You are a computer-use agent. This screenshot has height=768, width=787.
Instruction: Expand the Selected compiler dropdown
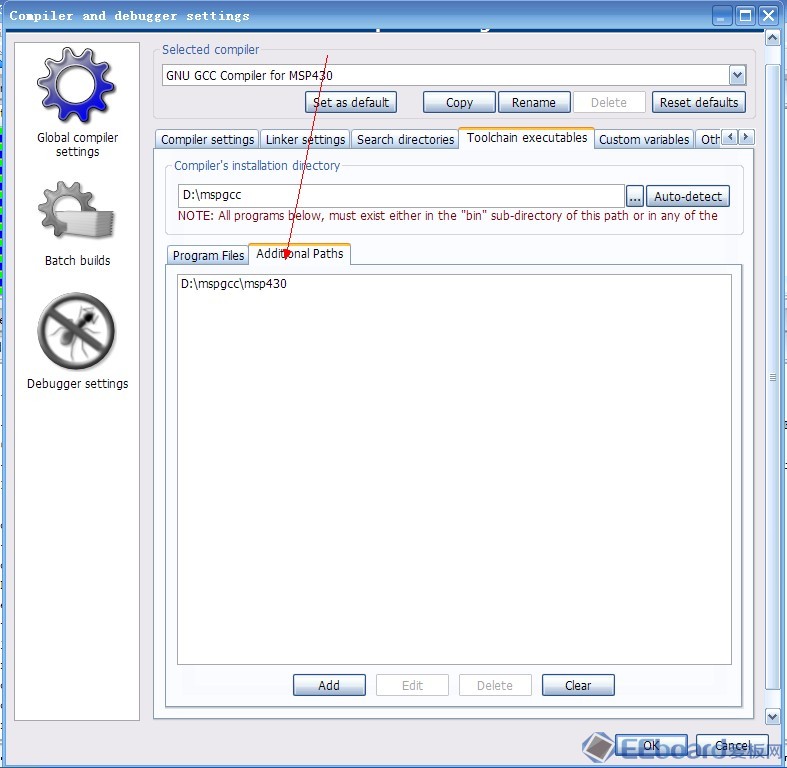click(x=737, y=75)
